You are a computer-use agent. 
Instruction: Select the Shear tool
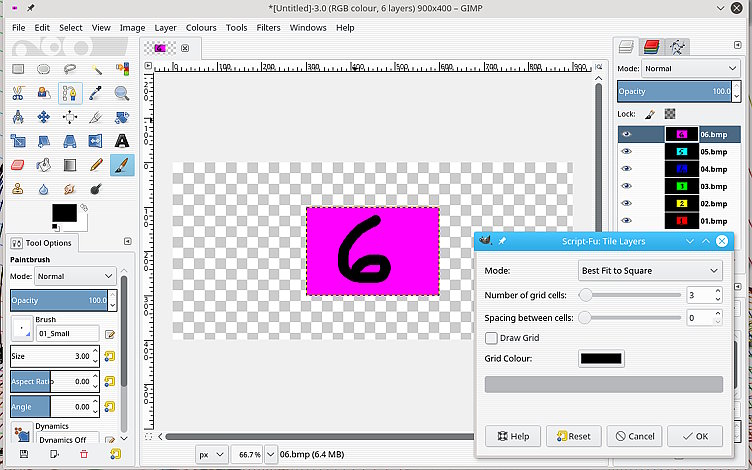(x=44, y=141)
